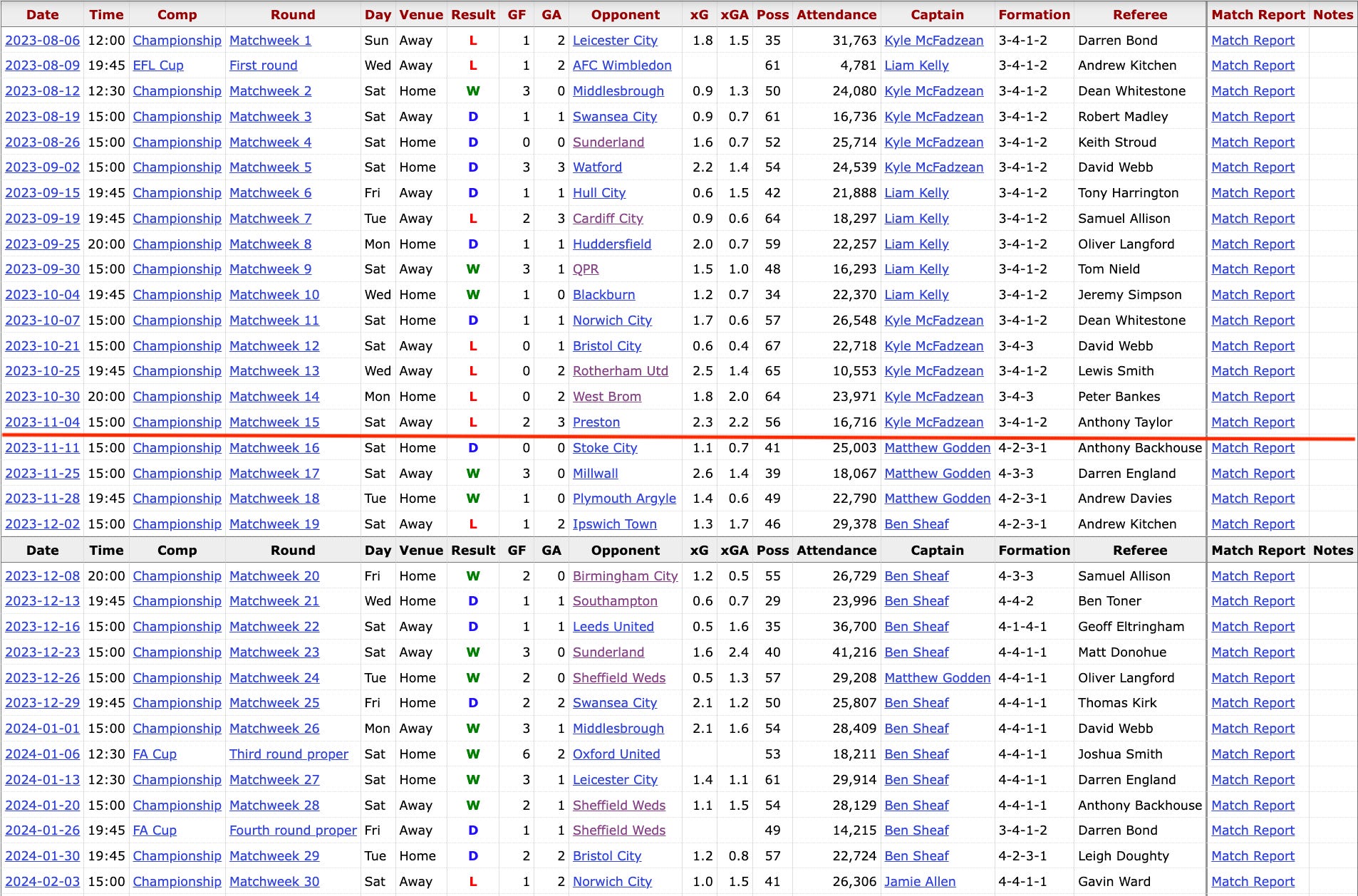This screenshot has width=1358, height=896.
Task: Select referee Geoff Eltringham
Action: coord(1131,627)
